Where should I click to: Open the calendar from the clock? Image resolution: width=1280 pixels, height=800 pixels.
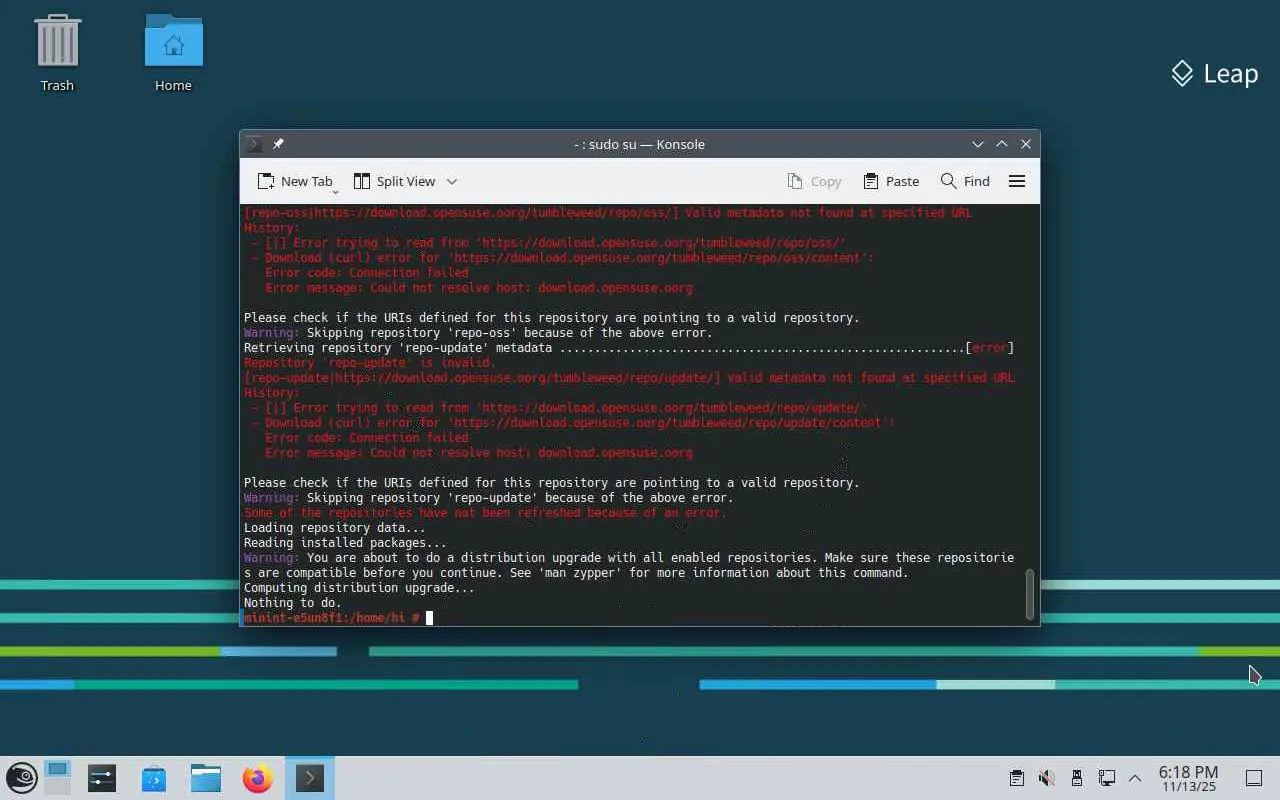point(1188,778)
